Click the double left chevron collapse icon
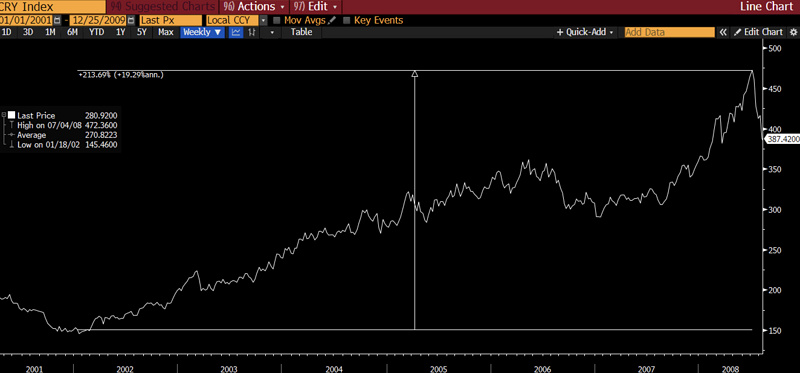Viewport: 800px width, 373px height. [723, 32]
